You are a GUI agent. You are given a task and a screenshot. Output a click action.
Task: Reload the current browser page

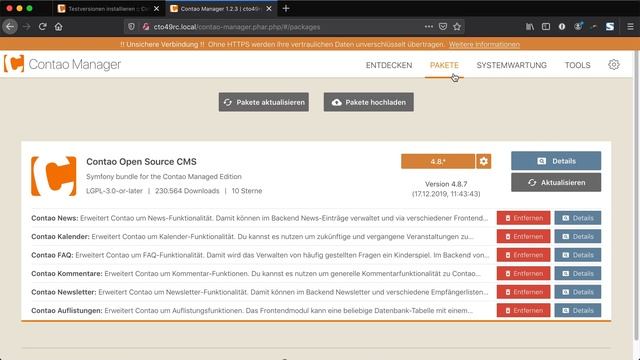(42, 27)
